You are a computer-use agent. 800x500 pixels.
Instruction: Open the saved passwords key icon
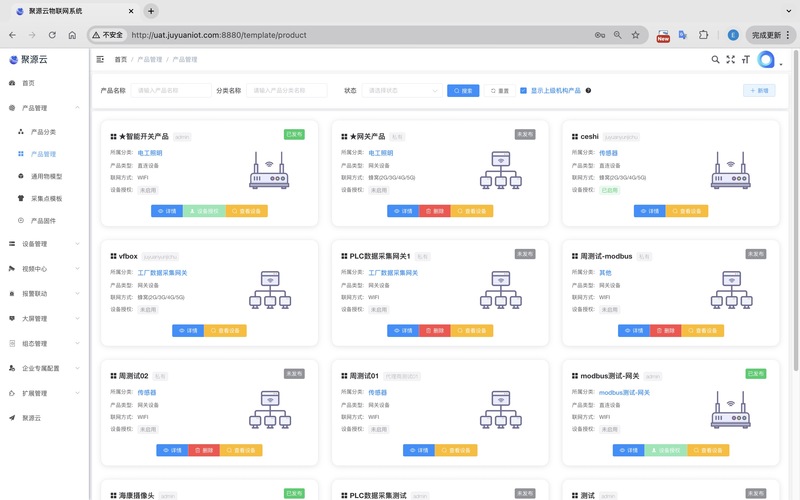(x=599, y=35)
